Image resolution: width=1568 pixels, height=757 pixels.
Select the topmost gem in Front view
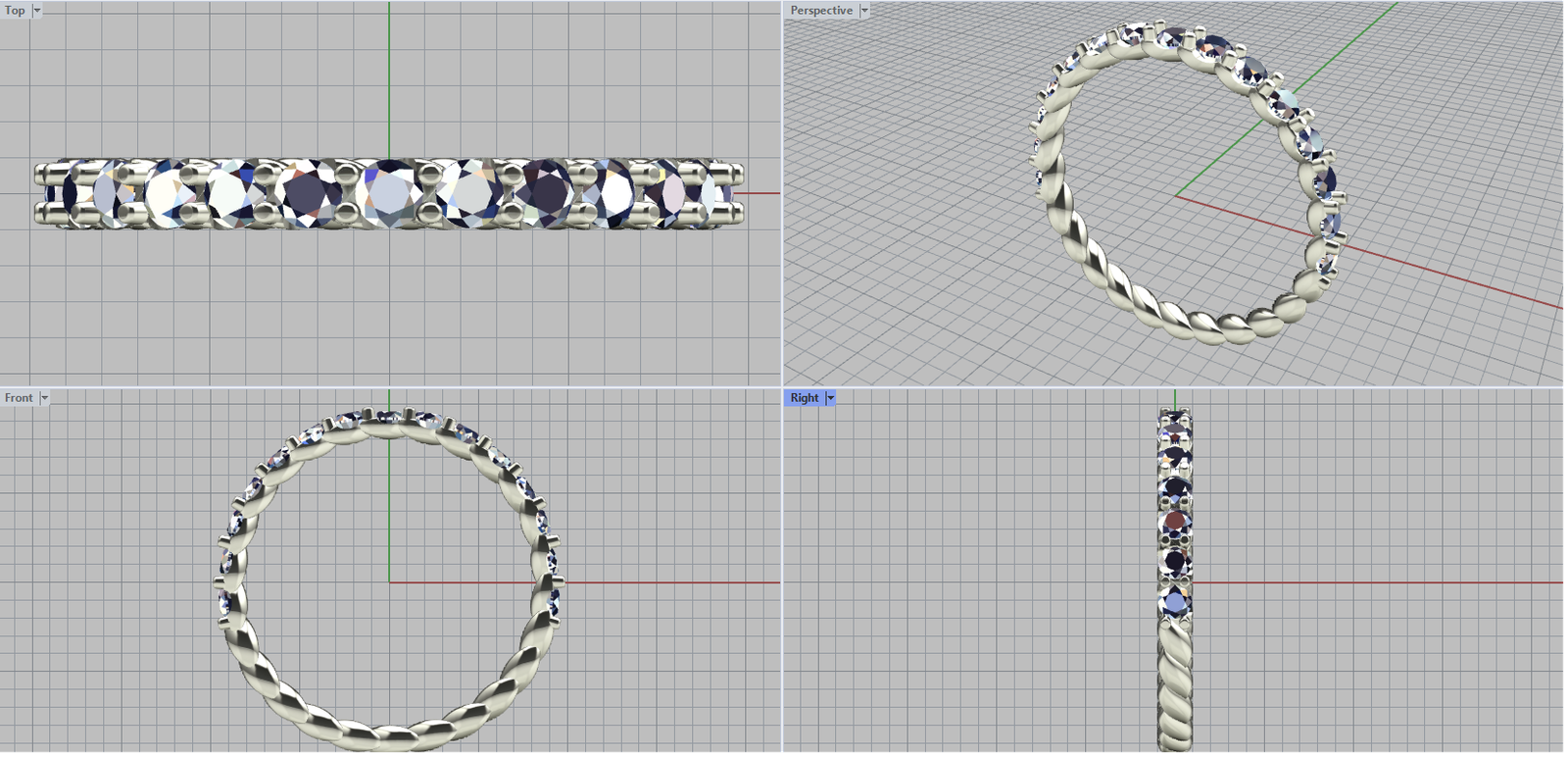(x=390, y=417)
